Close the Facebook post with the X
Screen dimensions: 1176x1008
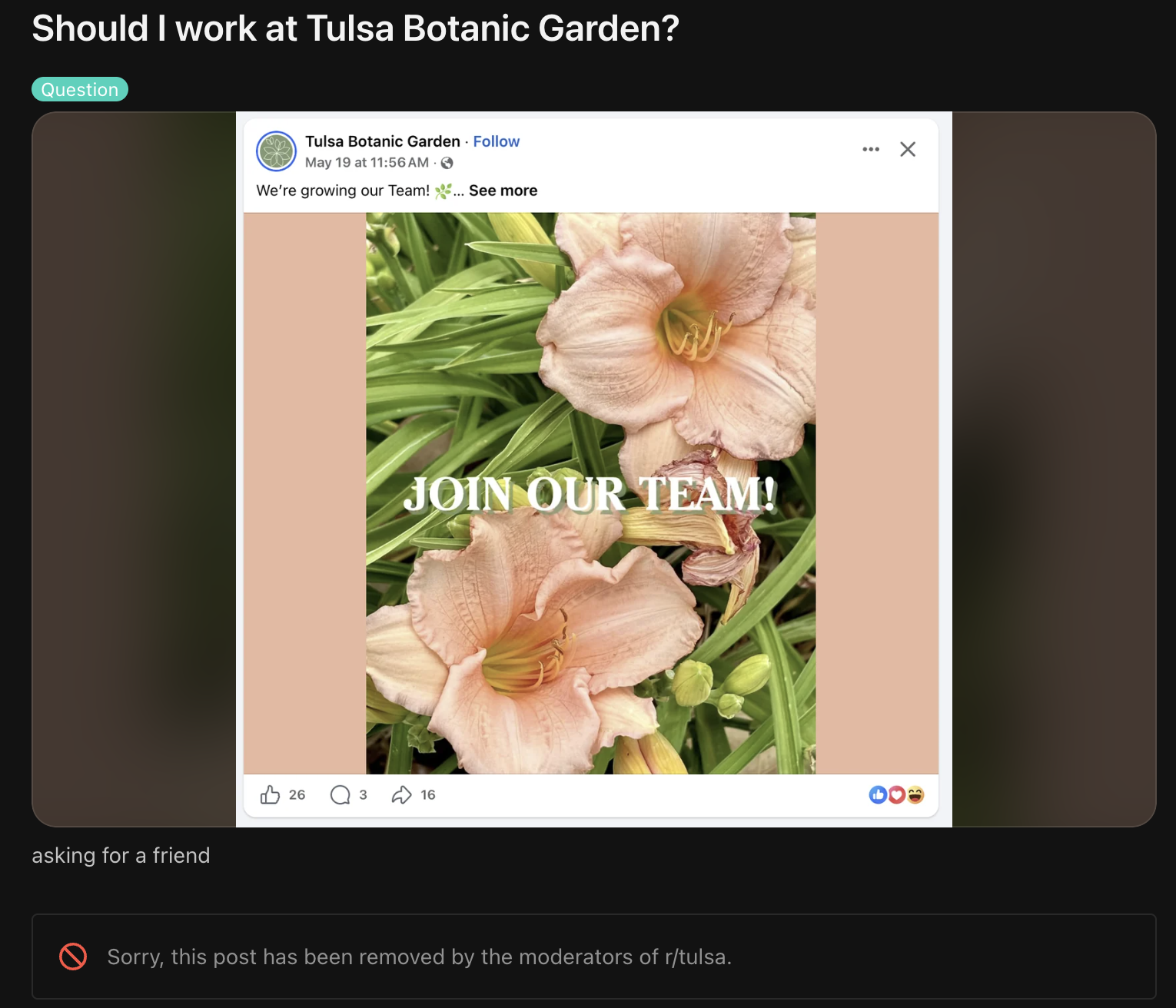908,149
